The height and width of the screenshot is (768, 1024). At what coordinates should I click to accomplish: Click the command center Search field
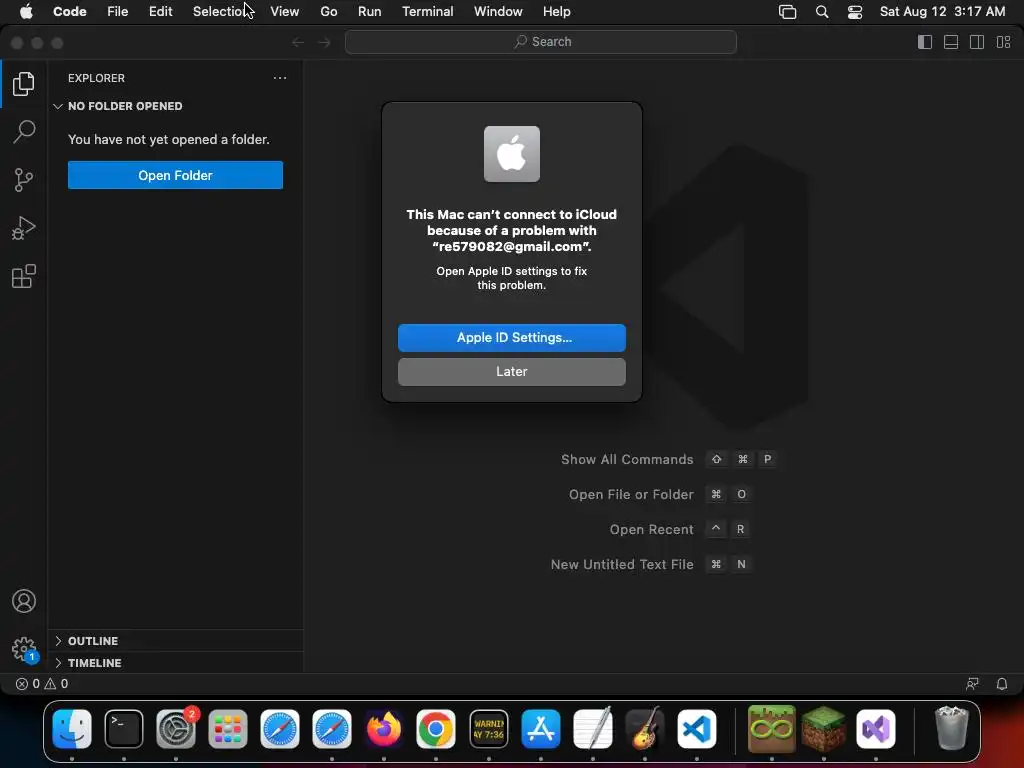point(541,42)
